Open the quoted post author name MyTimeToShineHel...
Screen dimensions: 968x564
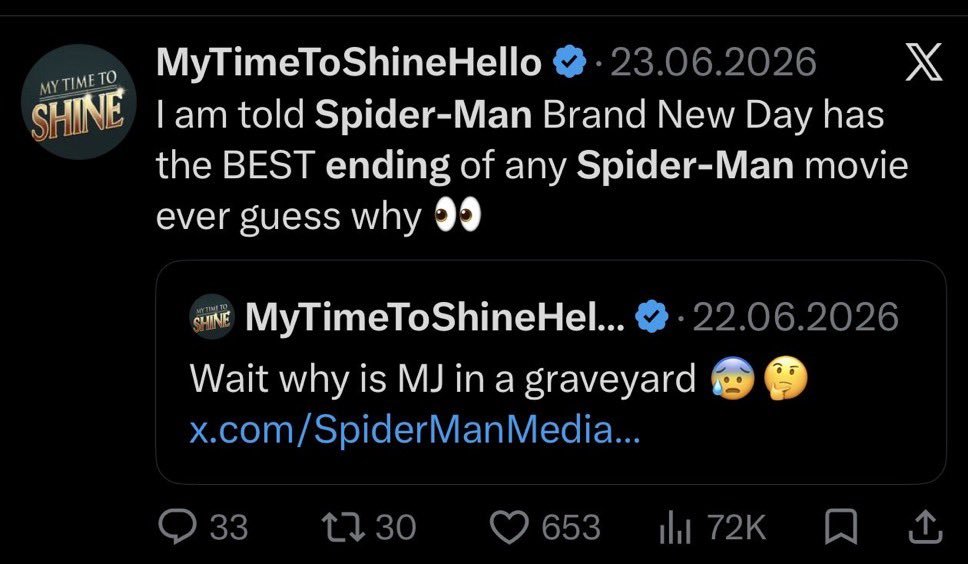(x=435, y=317)
